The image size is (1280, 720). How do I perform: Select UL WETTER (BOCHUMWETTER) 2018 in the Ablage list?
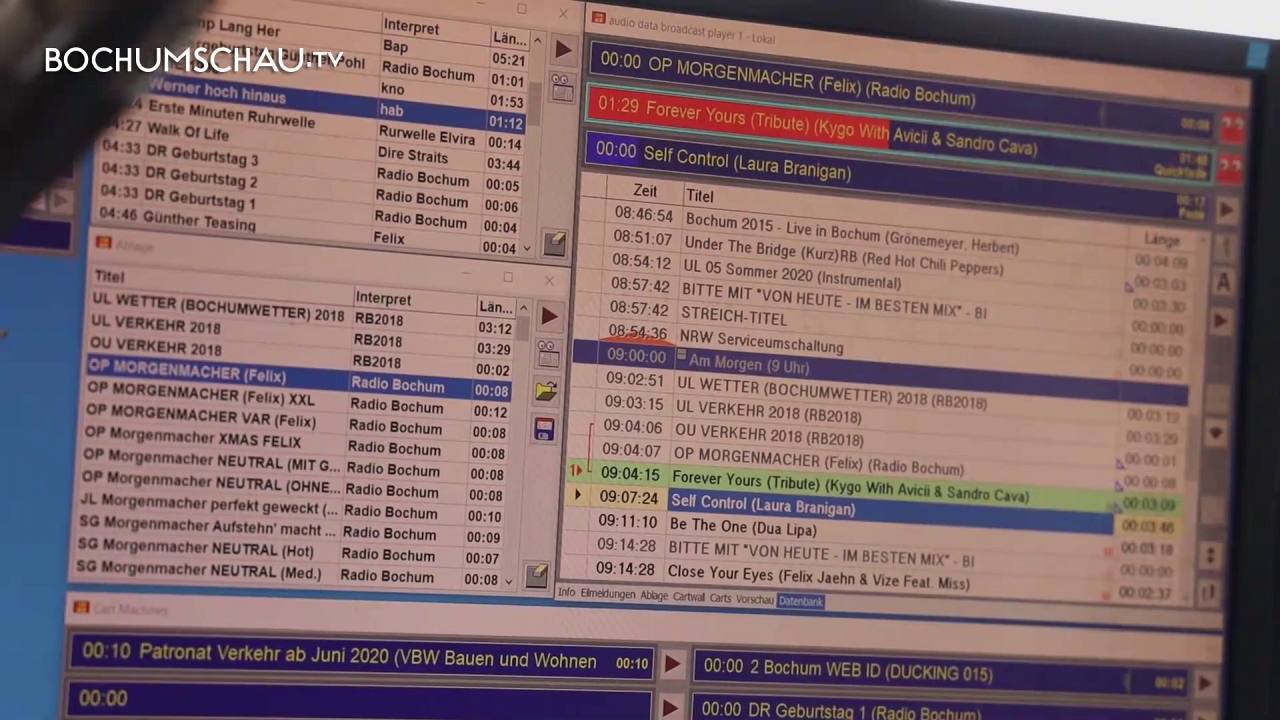click(302, 310)
